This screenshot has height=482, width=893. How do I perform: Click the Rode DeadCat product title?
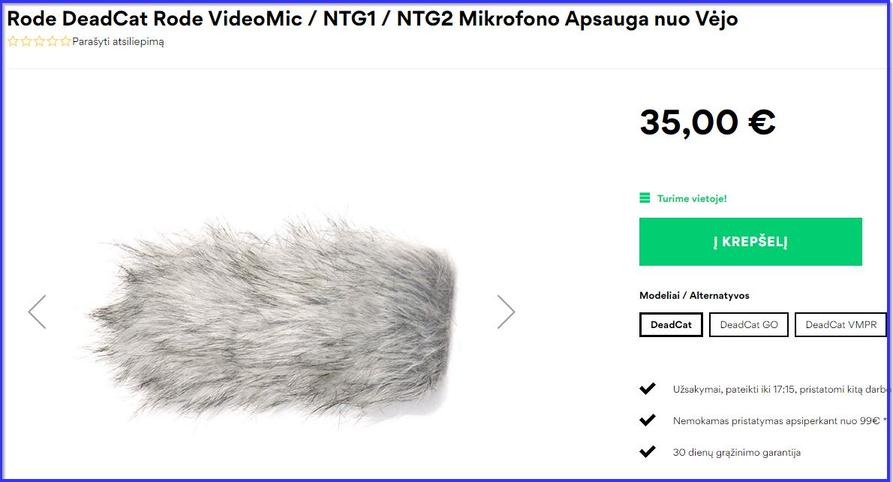[x=372, y=19]
